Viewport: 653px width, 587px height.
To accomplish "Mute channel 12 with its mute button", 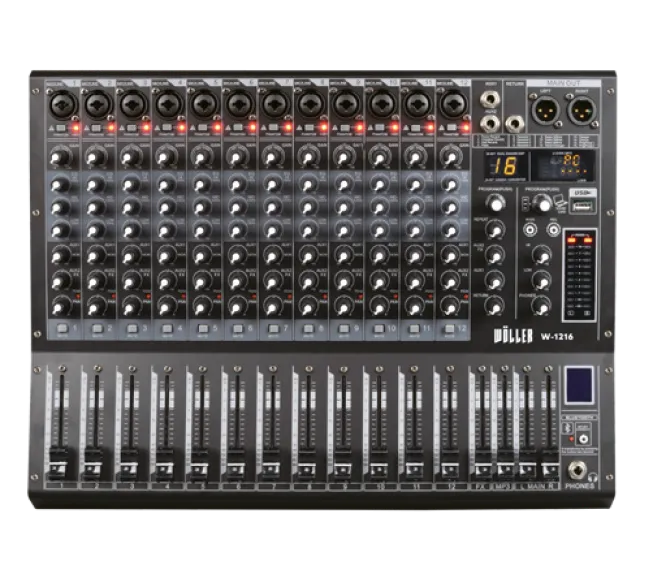I will tap(450, 328).
